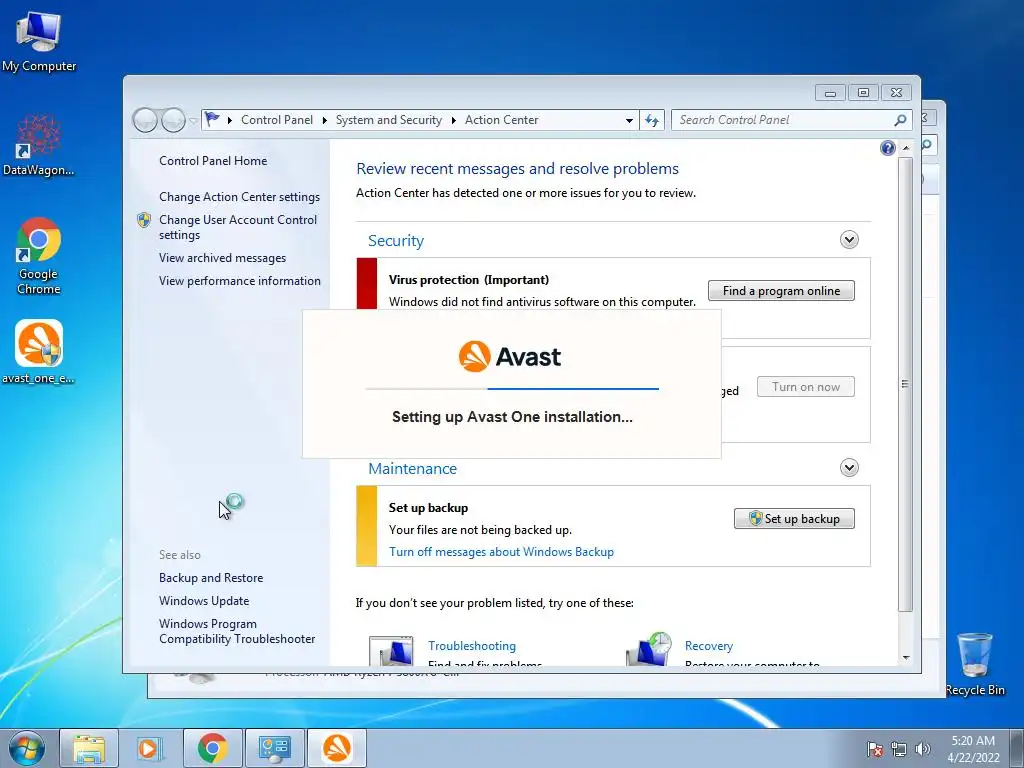The height and width of the screenshot is (768, 1024).
Task: Click the vertical scrollbar thumb
Action: 905,384
